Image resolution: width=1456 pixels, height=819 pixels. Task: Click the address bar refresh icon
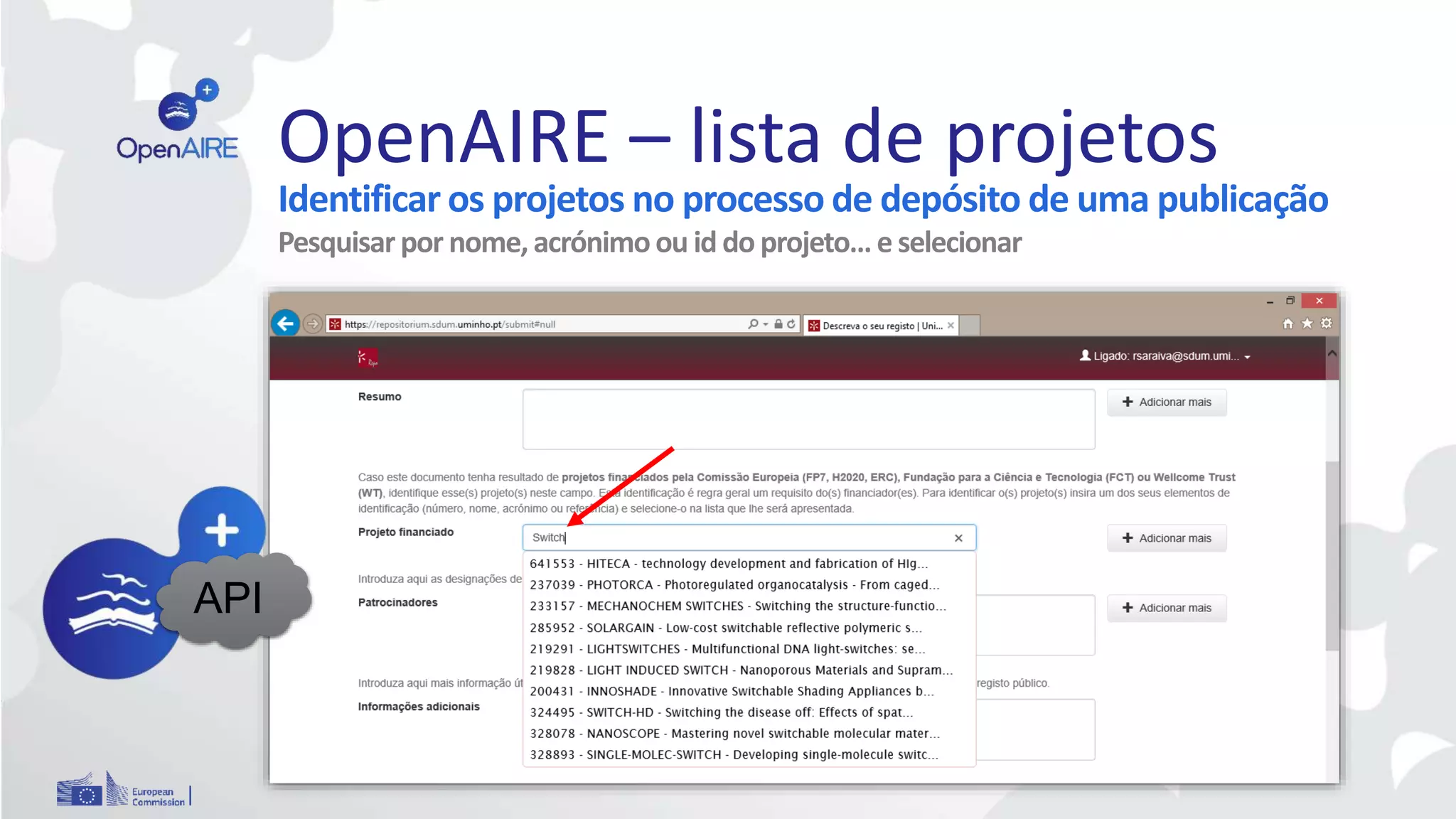point(791,324)
